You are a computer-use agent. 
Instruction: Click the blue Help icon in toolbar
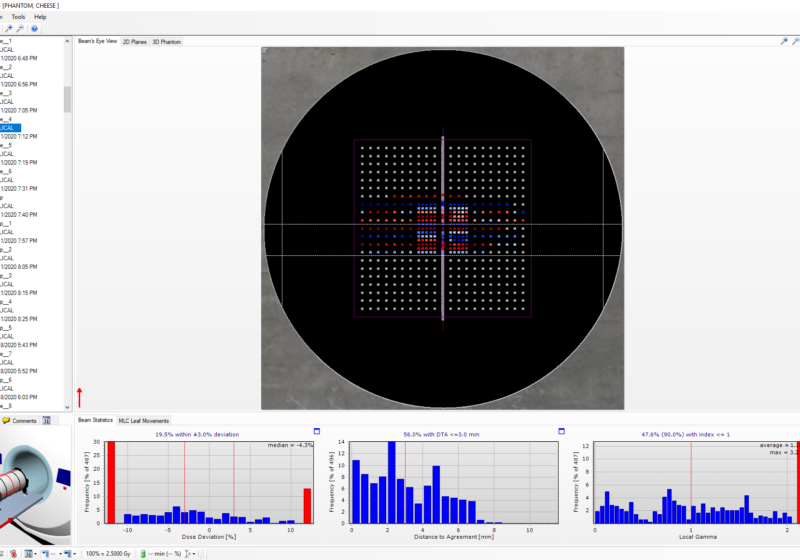(x=34, y=29)
